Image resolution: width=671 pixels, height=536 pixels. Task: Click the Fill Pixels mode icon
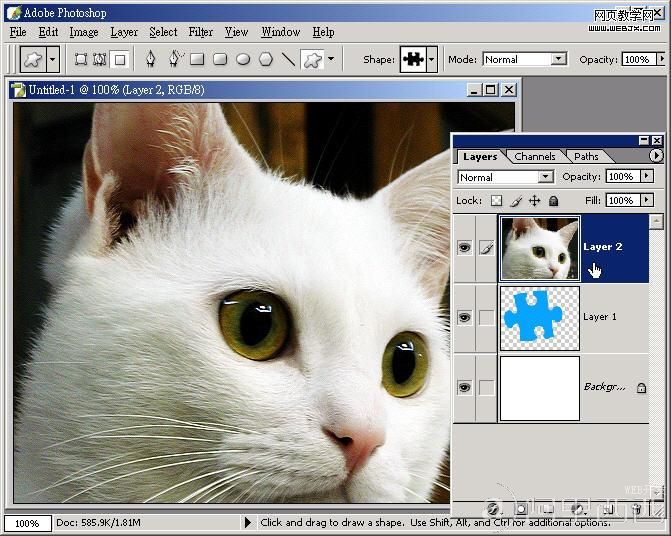coord(120,59)
